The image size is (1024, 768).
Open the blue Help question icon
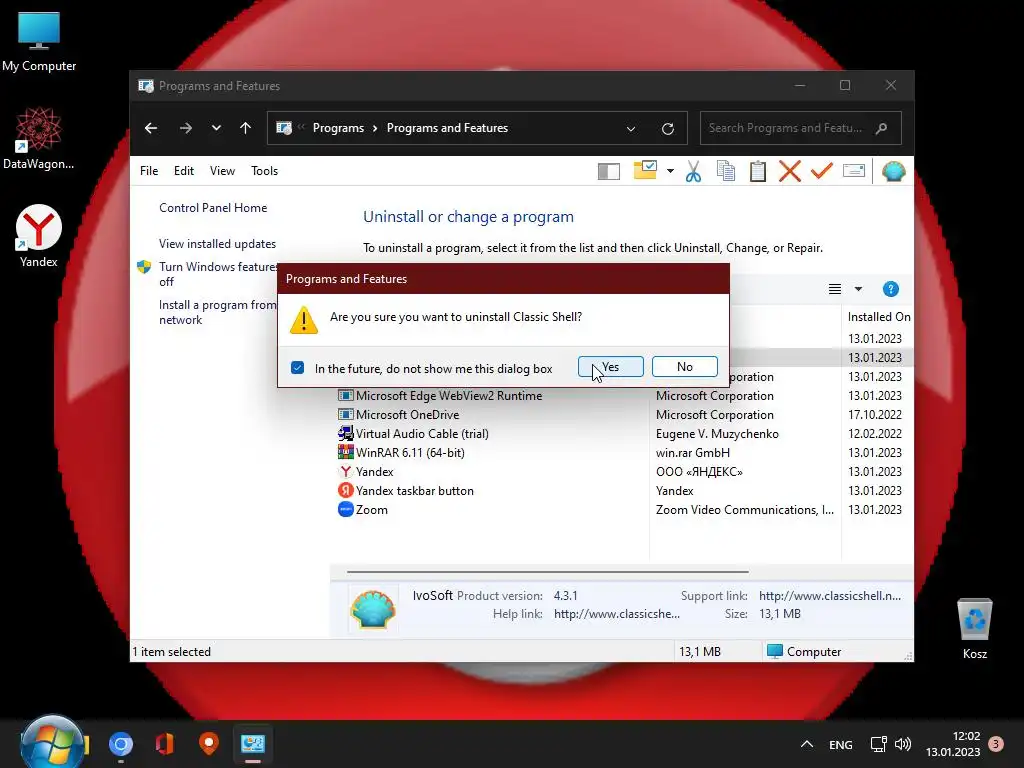[x=890, y=289]
